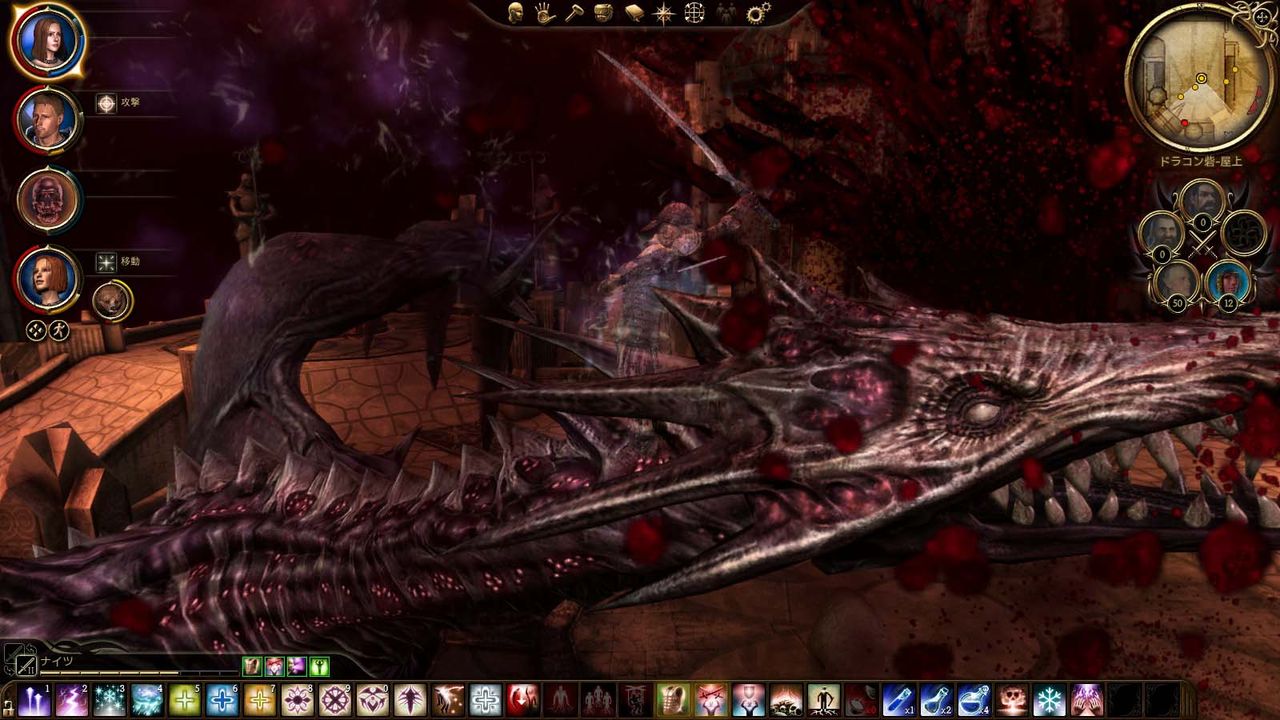Cast lightning spell in quickbar slot 2

tap(72, 700)
